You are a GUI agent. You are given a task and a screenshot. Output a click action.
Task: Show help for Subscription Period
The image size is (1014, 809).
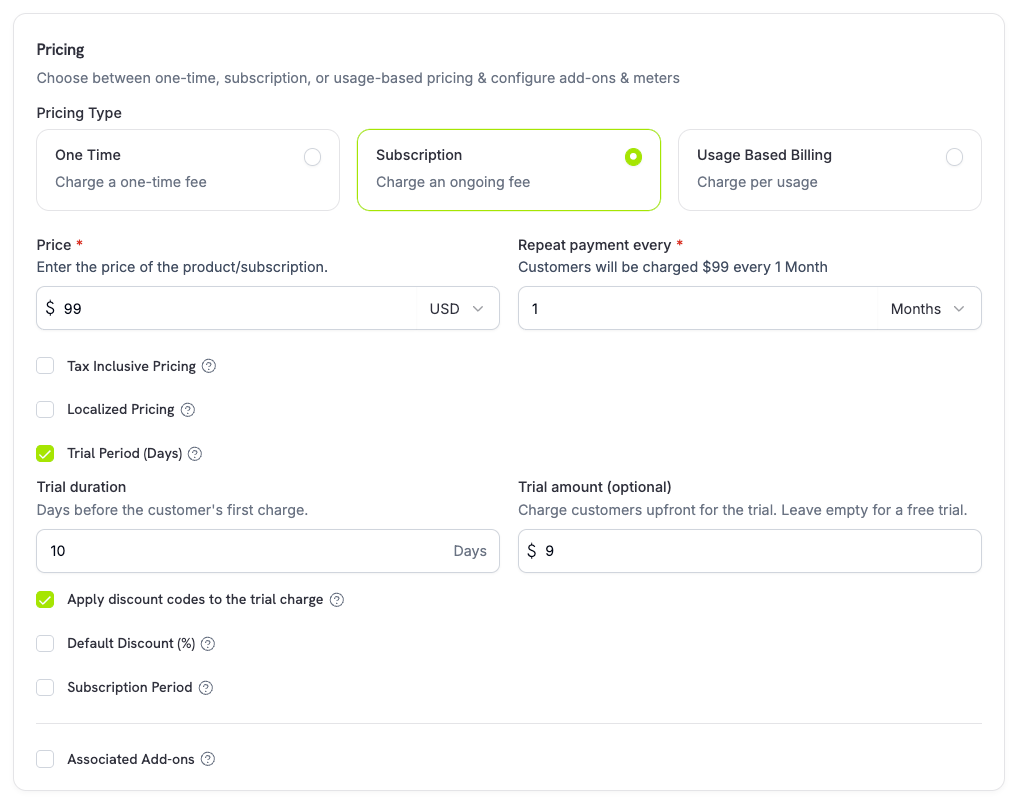point(206,688)
